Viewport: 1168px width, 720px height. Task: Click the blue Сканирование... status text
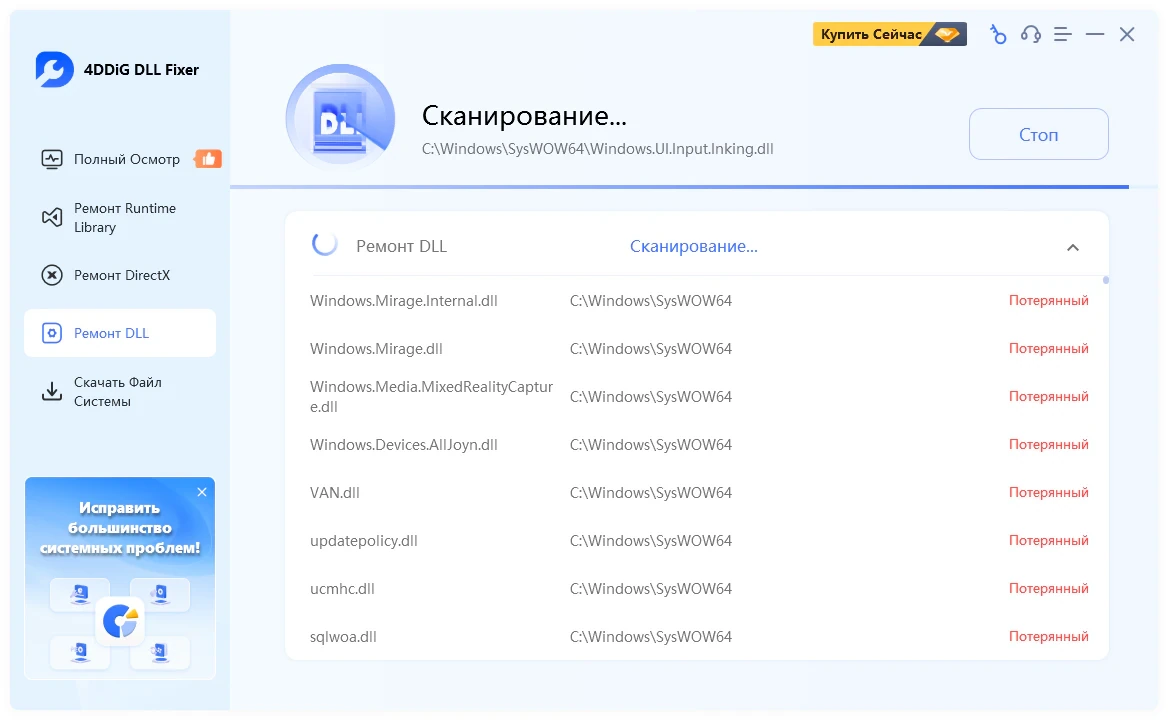(x=694, y=246)
